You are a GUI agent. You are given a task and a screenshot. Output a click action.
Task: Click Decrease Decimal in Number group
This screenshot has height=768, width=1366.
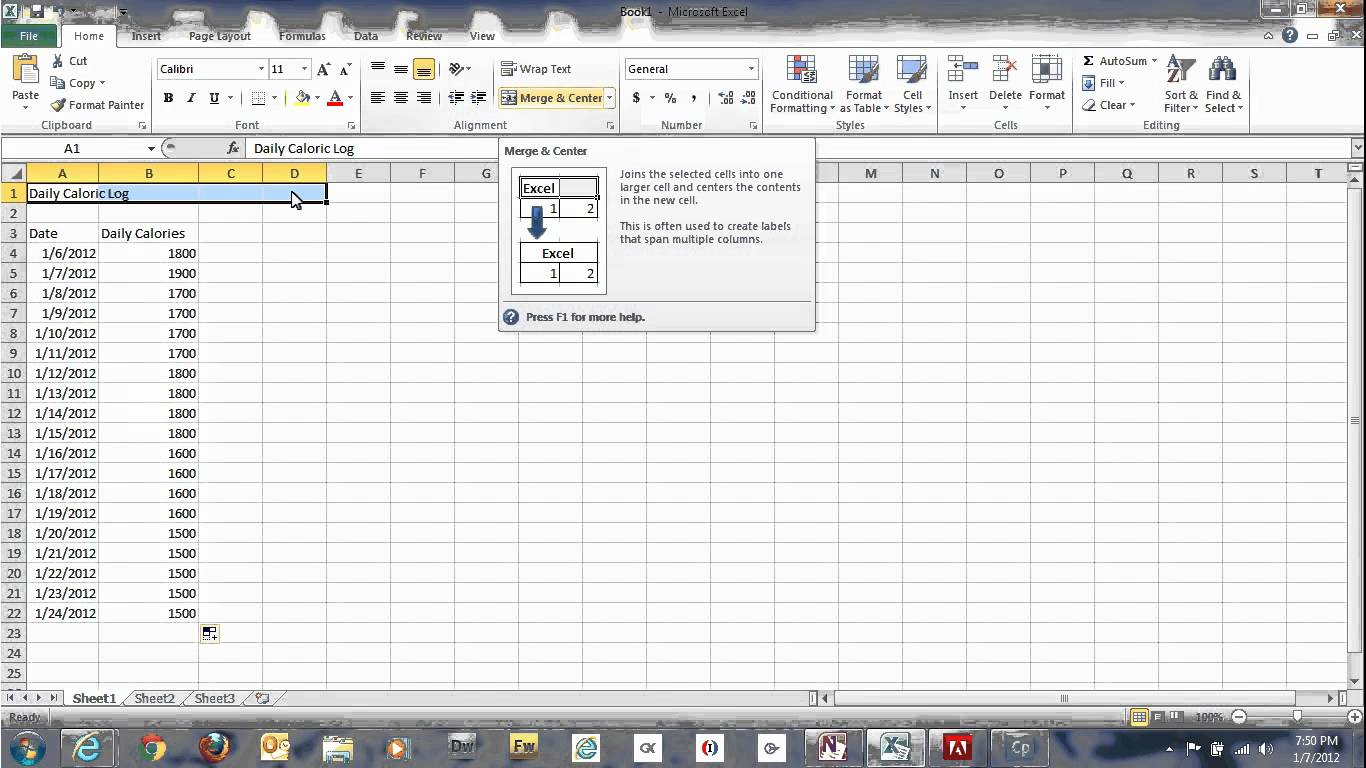point(748,98)
